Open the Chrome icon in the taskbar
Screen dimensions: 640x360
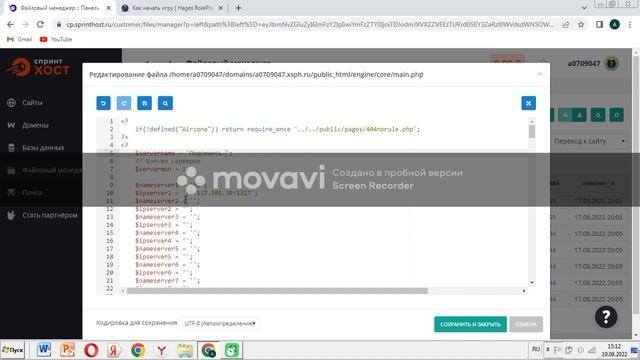tap(138, 350)
